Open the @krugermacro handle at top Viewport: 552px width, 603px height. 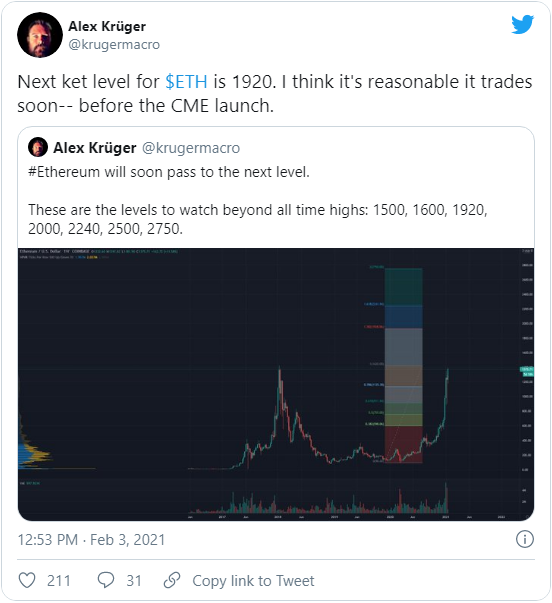click(x=114, y=45)
